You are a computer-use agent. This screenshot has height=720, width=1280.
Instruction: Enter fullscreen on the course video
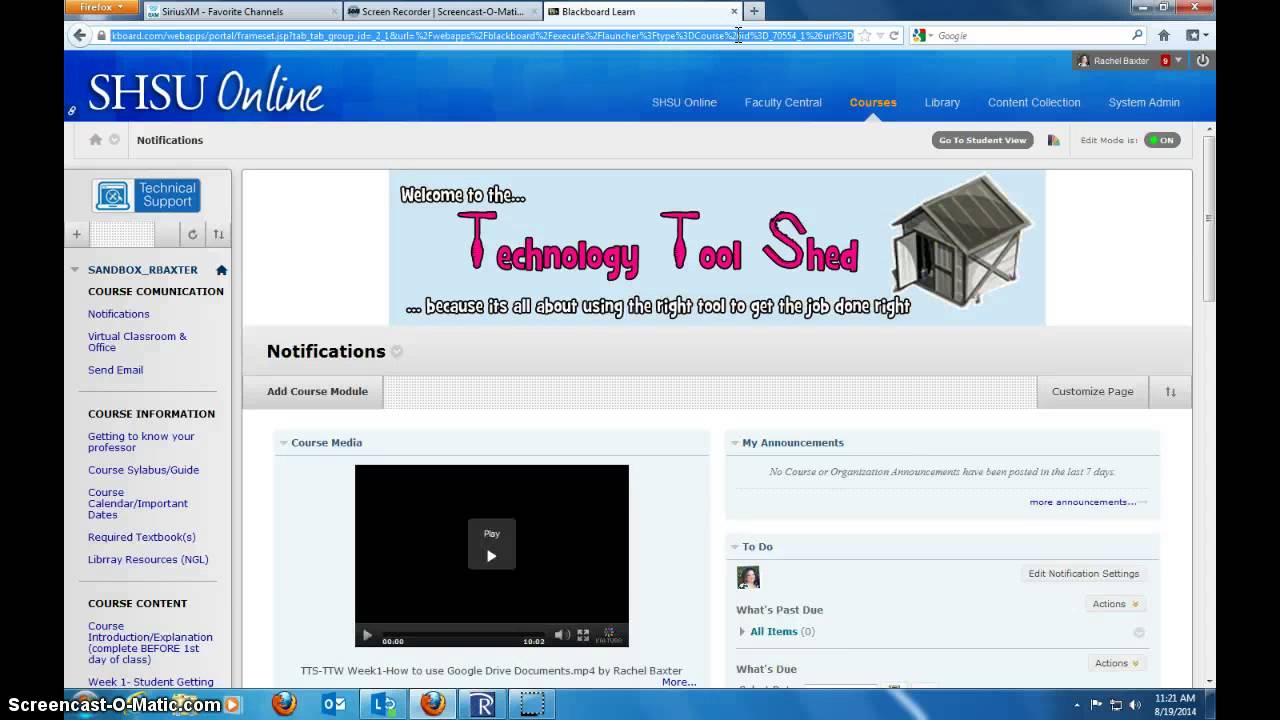coord(583,635)
